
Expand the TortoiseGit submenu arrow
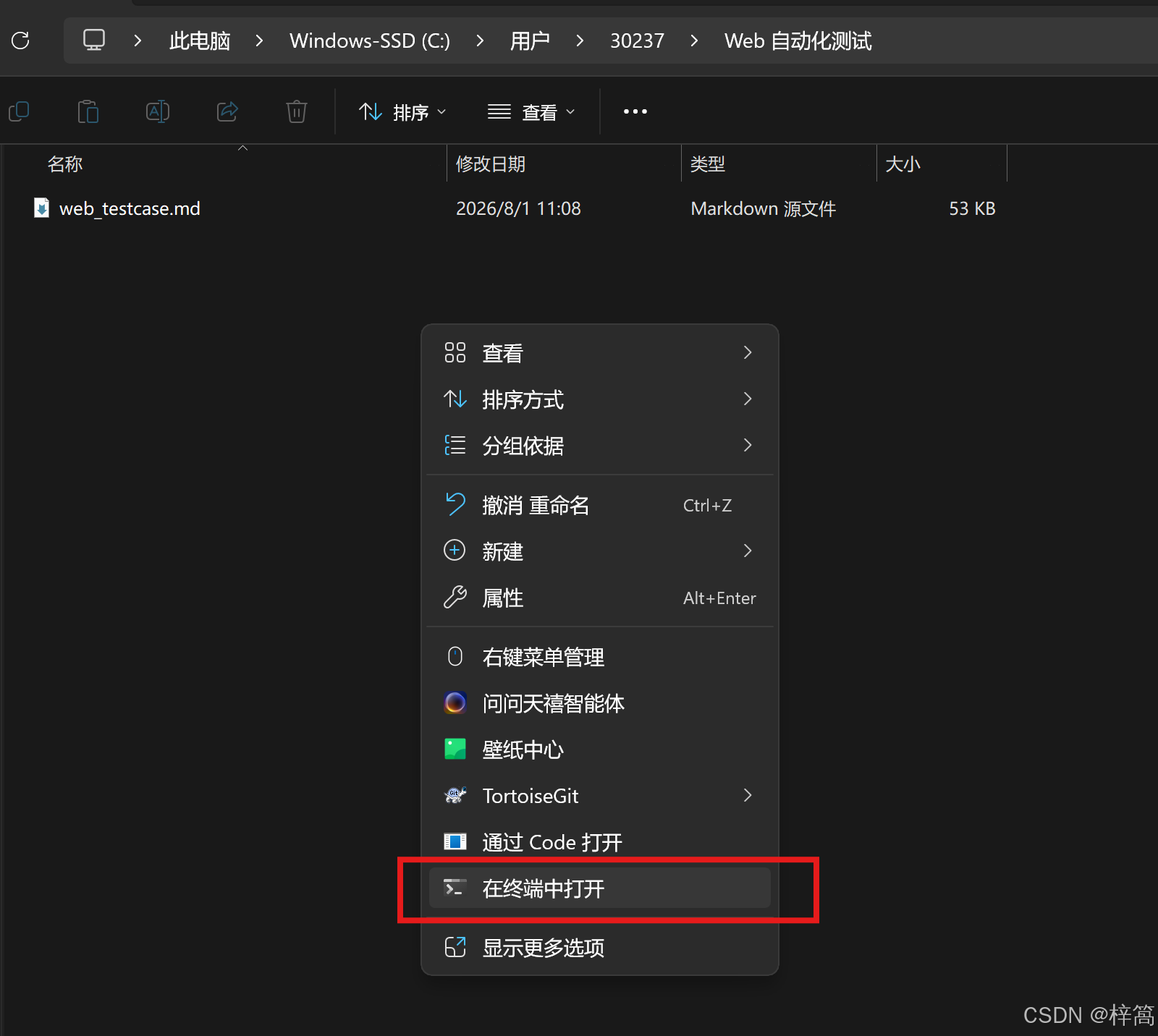(748, 795)
